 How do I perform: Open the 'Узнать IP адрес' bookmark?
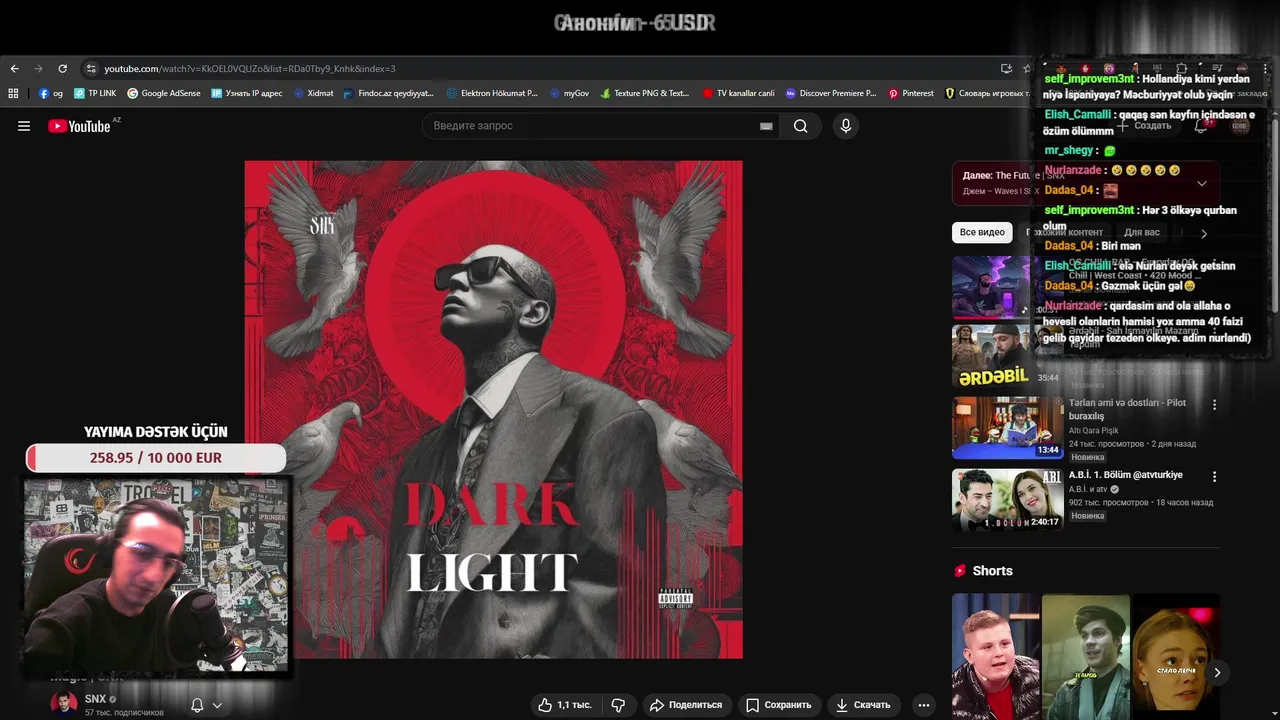click(247, 93)
